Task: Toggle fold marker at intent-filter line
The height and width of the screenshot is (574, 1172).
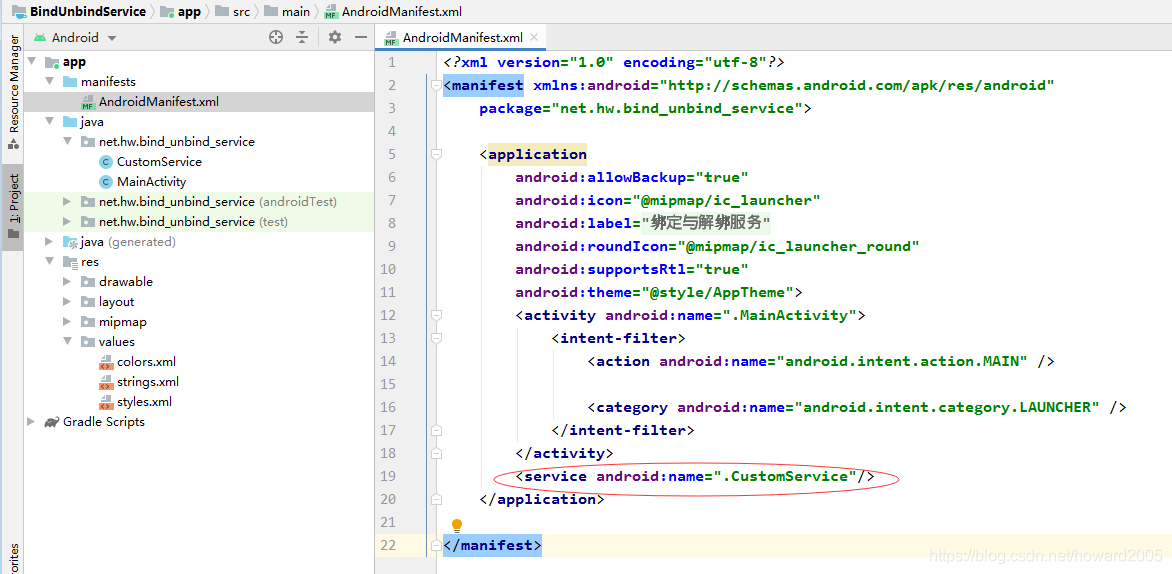Action: [435, 339]
